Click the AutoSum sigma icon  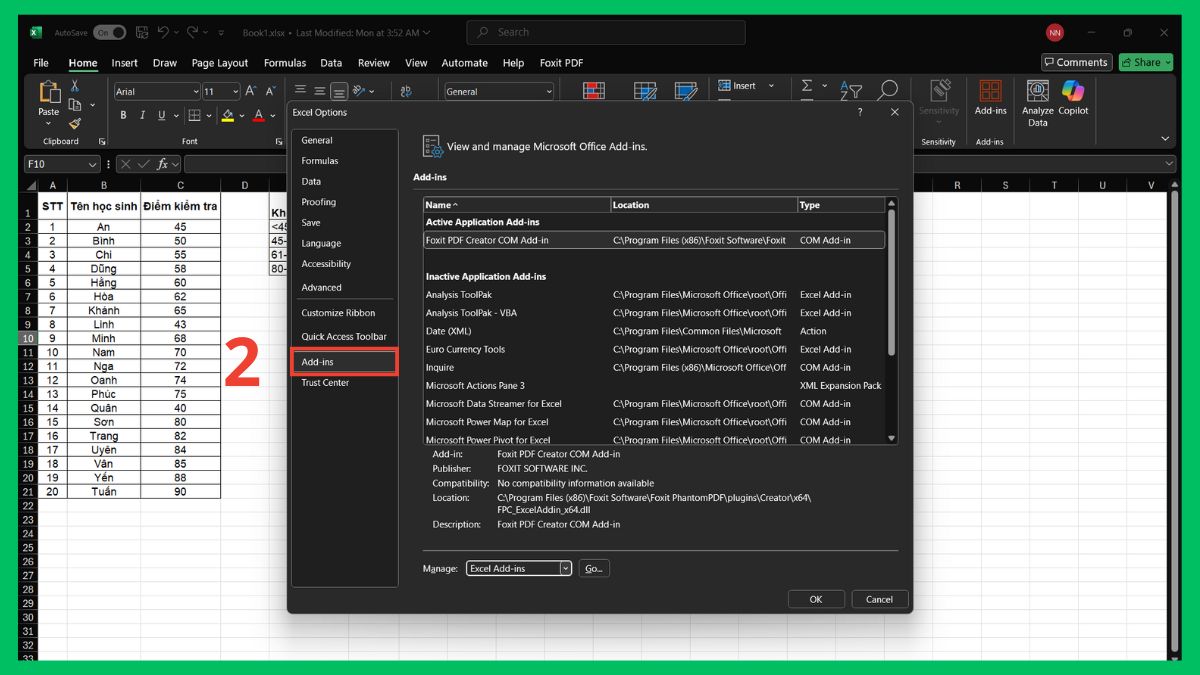[x=807, y=87]
